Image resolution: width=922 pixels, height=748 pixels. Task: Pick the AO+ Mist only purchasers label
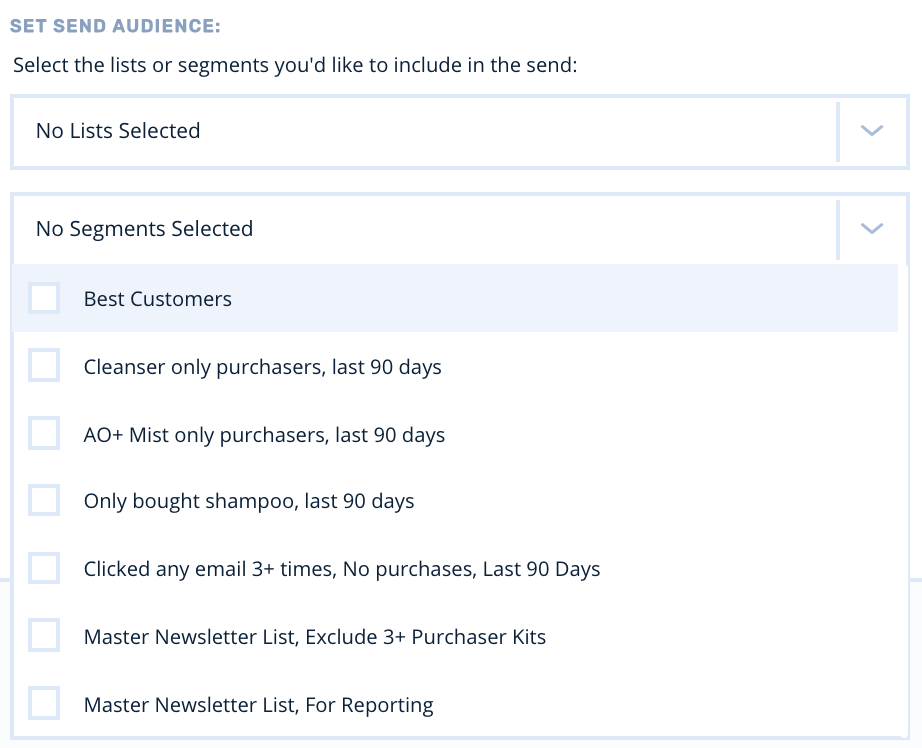264,435
